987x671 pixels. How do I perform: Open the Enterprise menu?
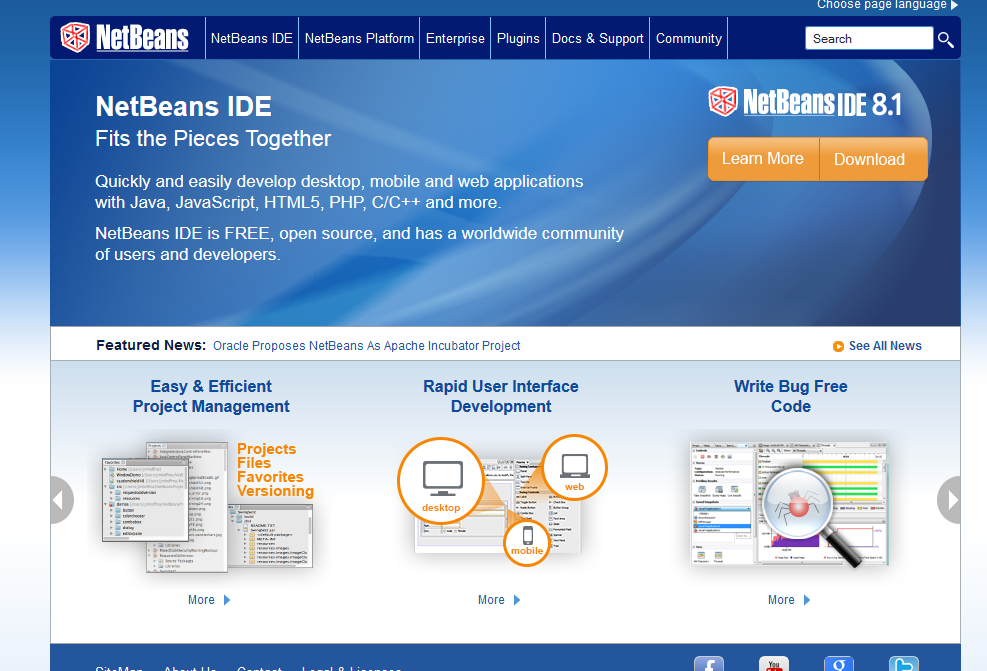click(455, 38)
